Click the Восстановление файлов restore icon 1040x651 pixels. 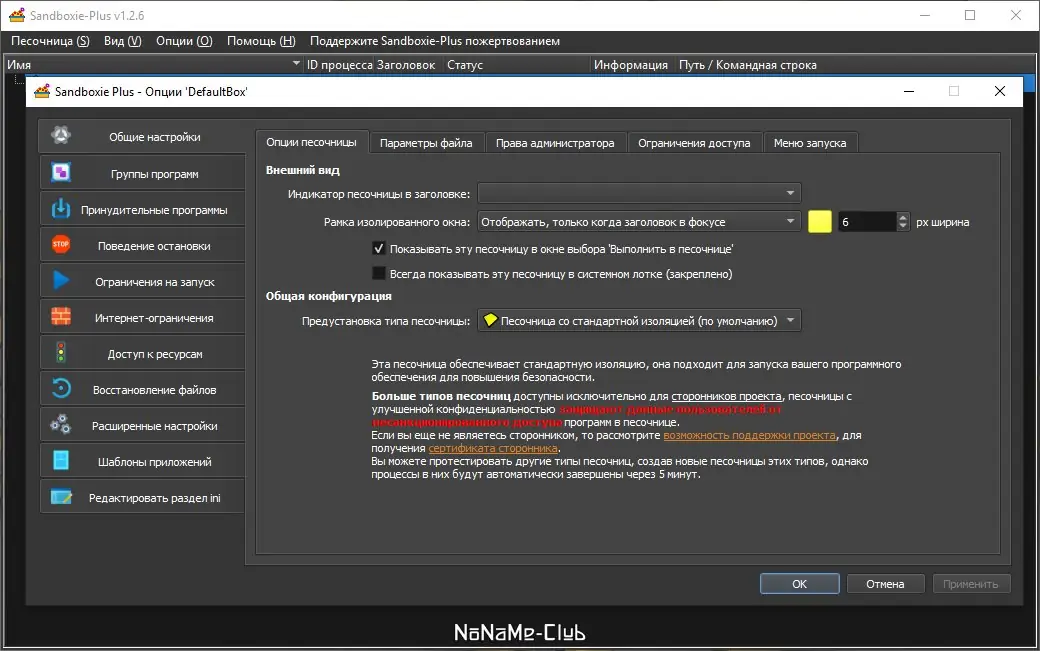click(x=61, y=388)
